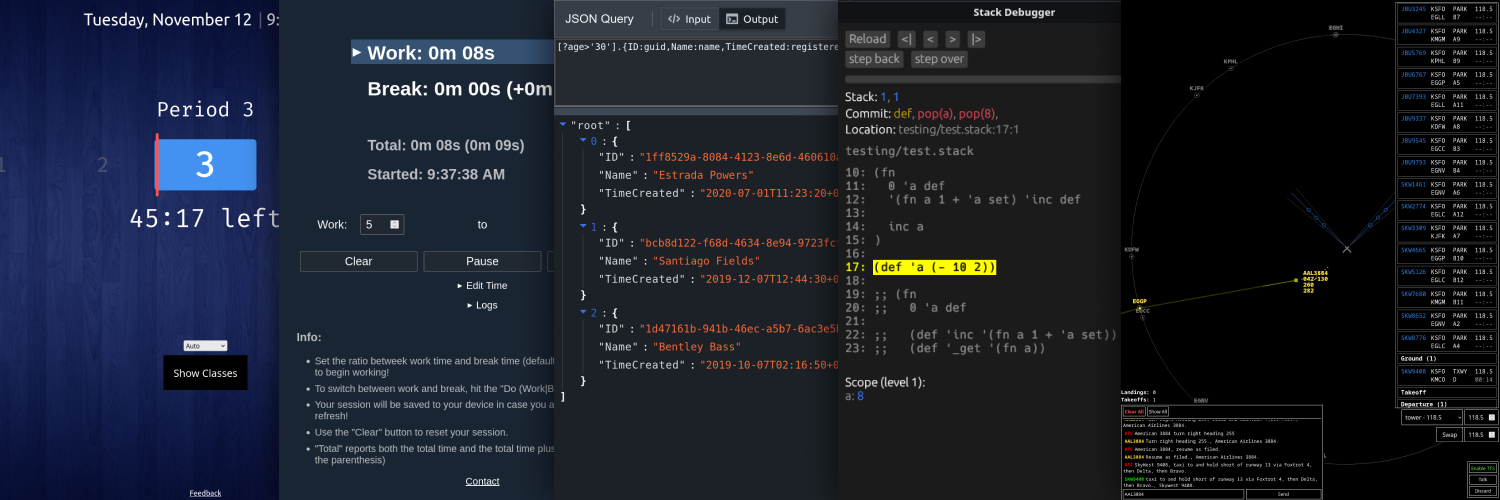Collapse the "root" array node
Viewport: 1500px width, 500px height.
point(563,126)
